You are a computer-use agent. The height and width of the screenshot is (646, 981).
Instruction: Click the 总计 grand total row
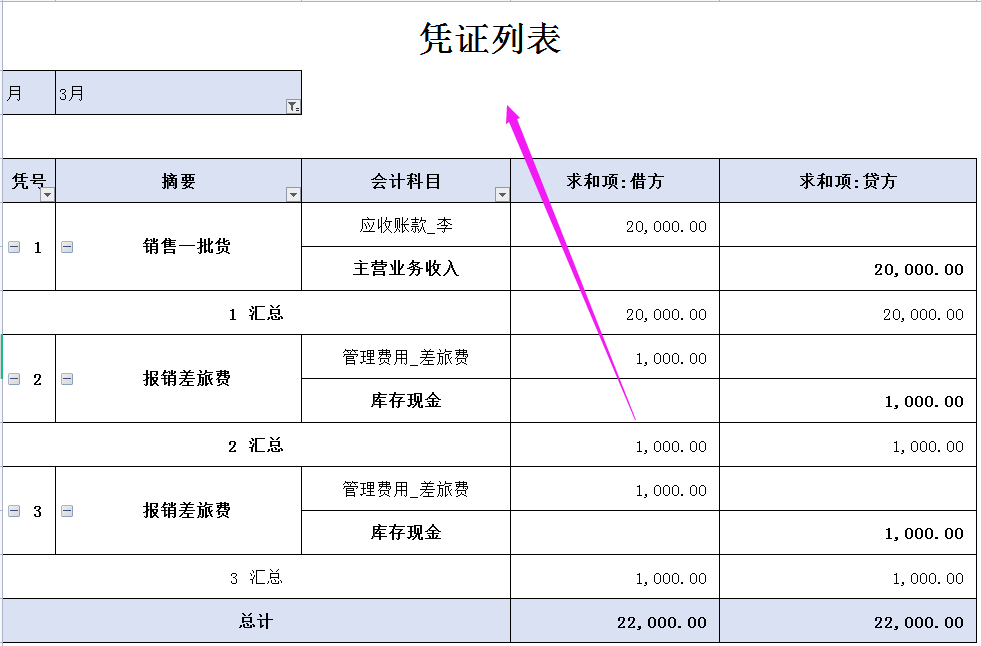pos(255,620)
